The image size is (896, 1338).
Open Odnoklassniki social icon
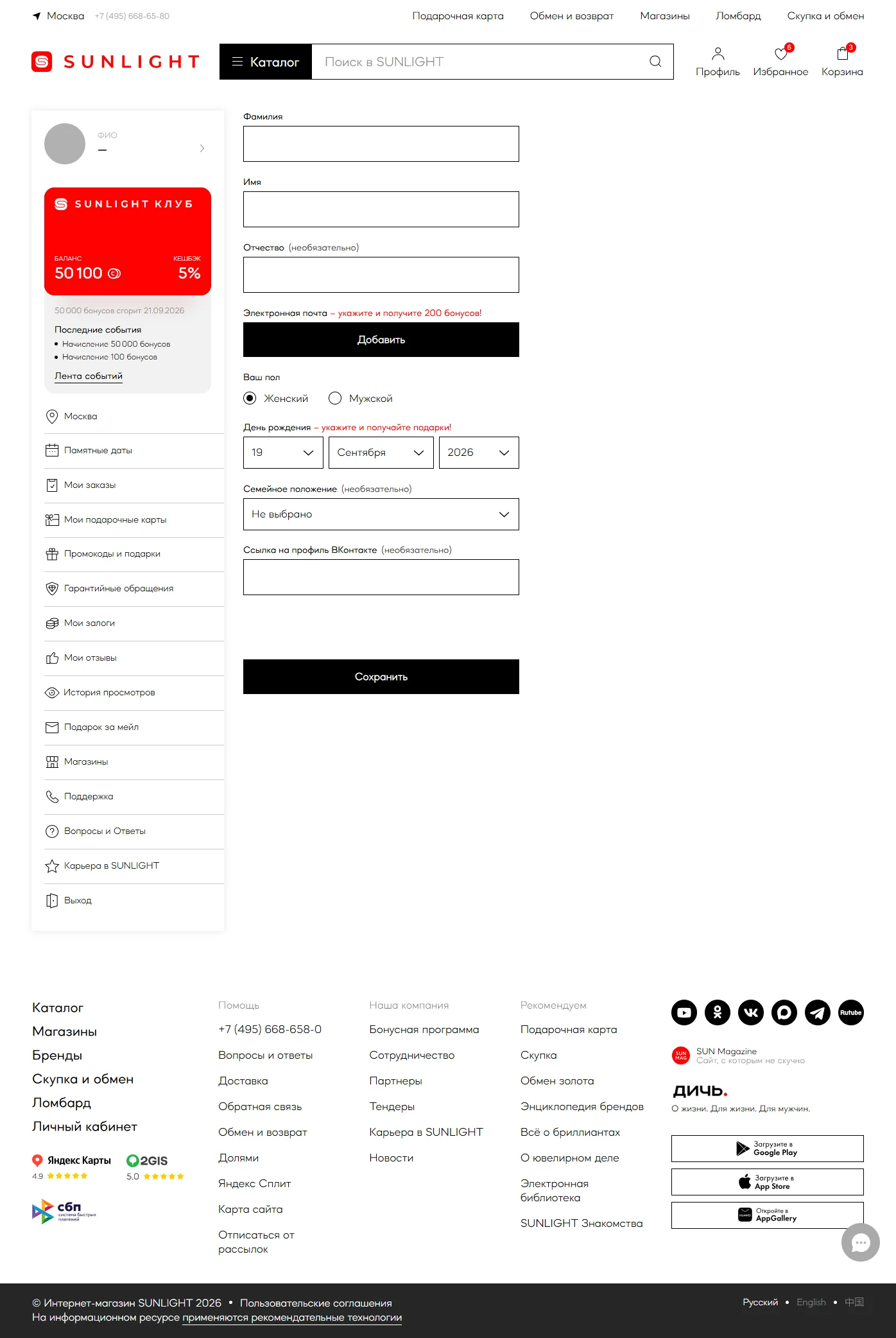(x=718, y=1012)
